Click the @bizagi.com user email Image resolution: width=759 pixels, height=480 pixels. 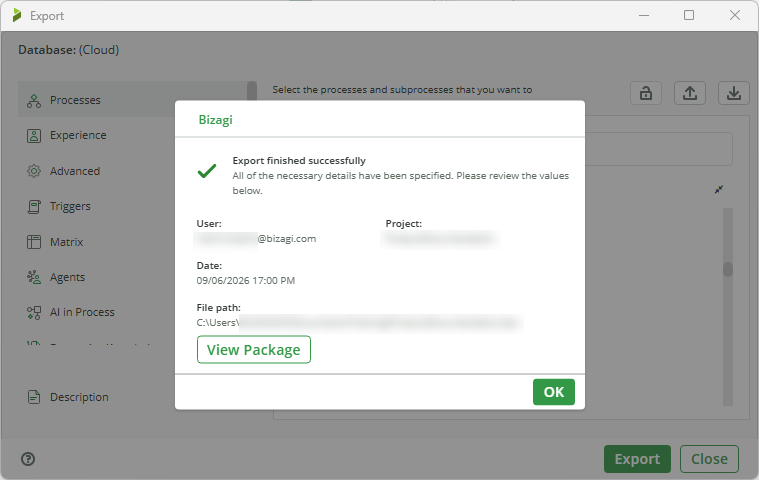[287, 239]
